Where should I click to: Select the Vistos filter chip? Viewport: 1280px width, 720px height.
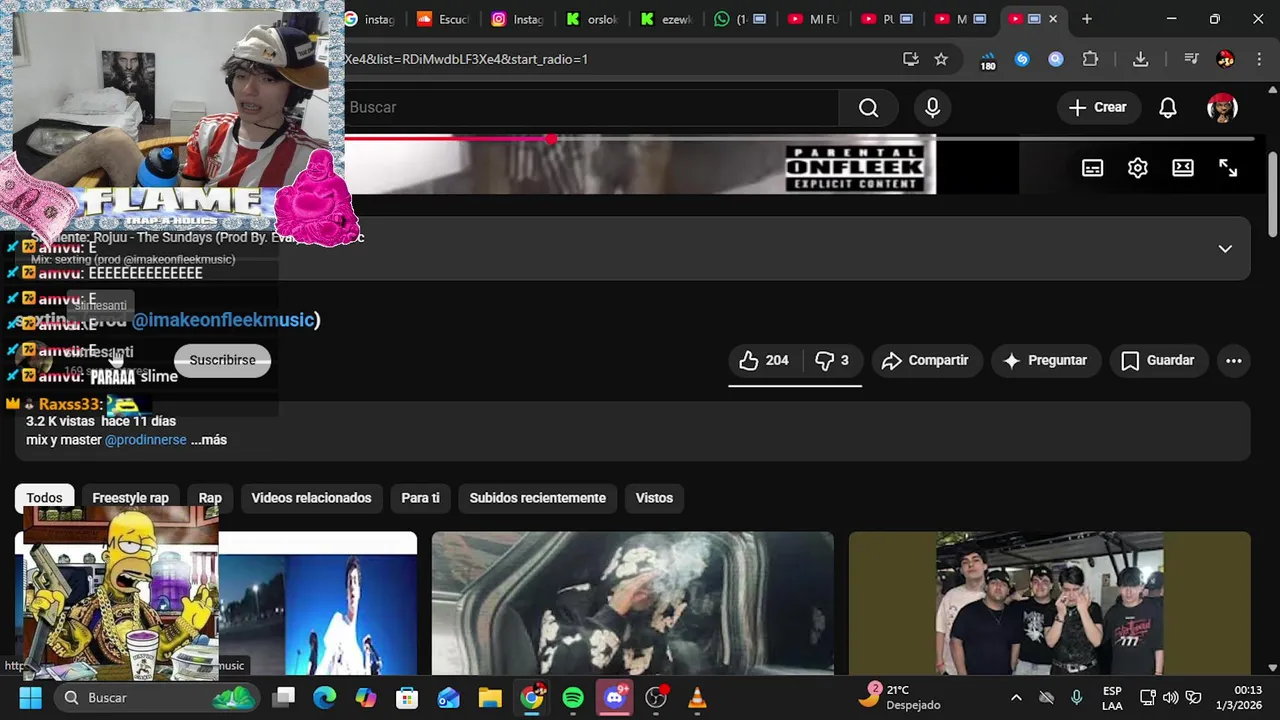[654, 498]
